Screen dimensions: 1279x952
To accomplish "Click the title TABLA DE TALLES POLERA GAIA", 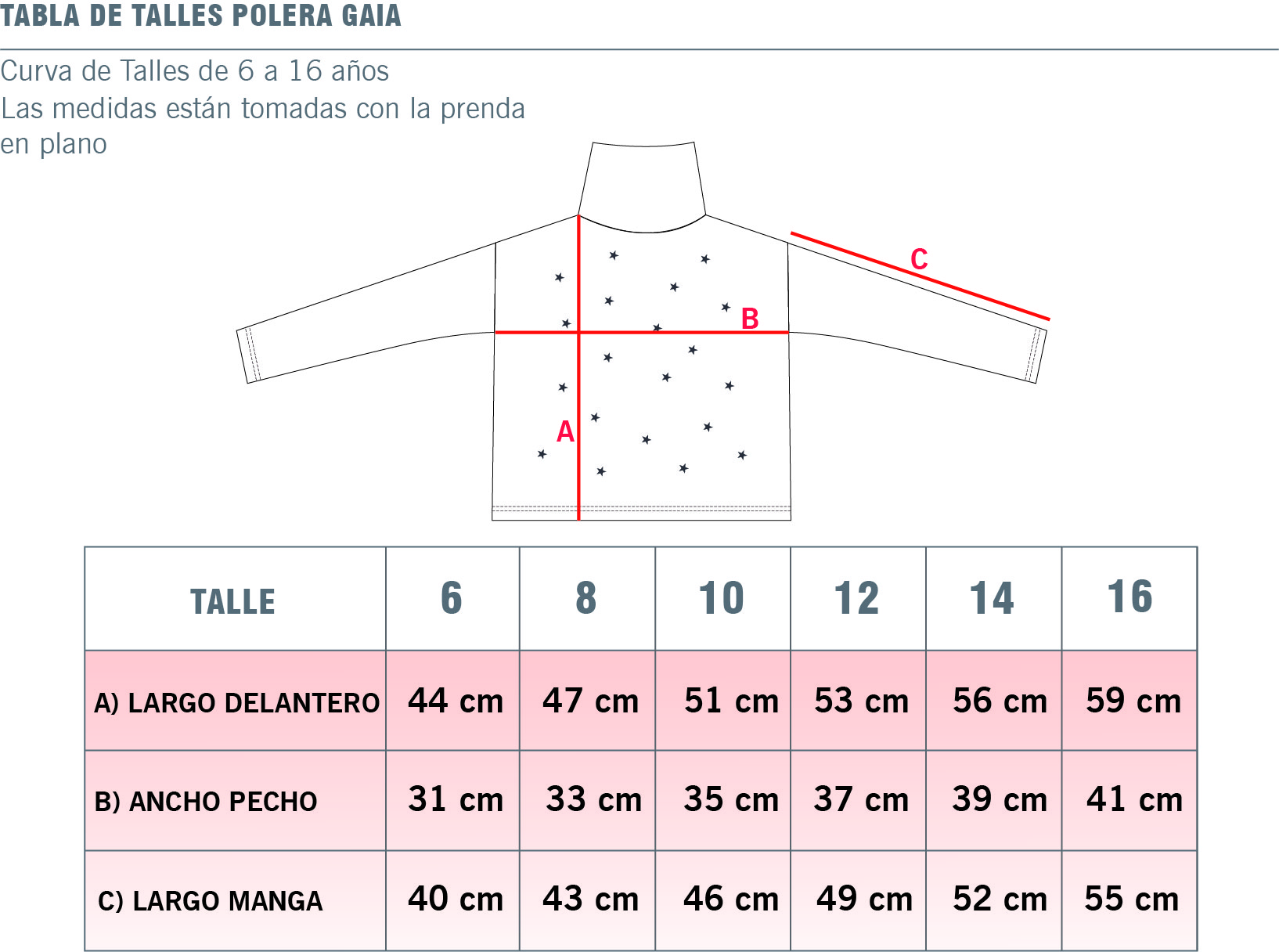I will (200, 16).
